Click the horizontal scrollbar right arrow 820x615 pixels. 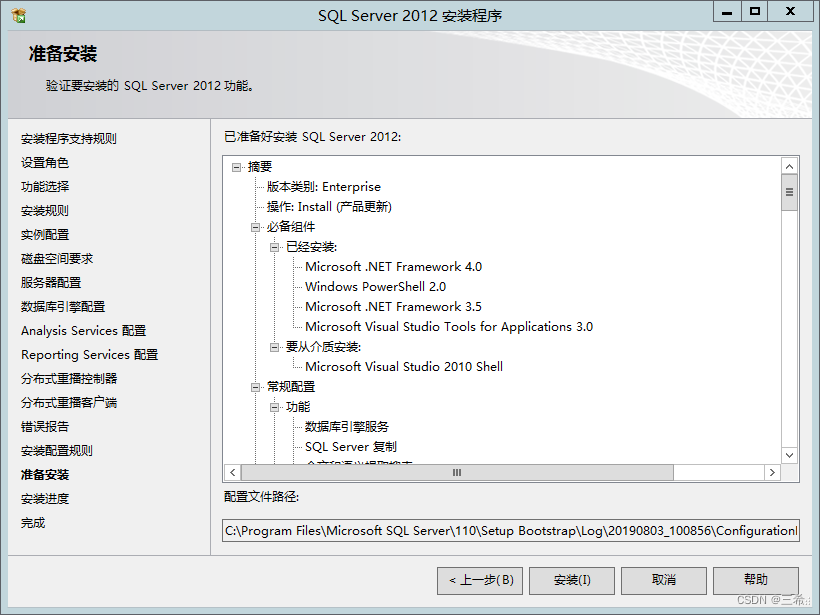pyautogui.click(x=773, y=471)
